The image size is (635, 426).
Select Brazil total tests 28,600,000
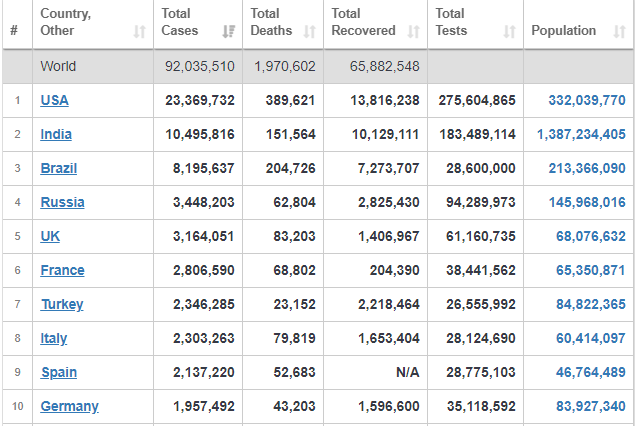tap(480, 168)
